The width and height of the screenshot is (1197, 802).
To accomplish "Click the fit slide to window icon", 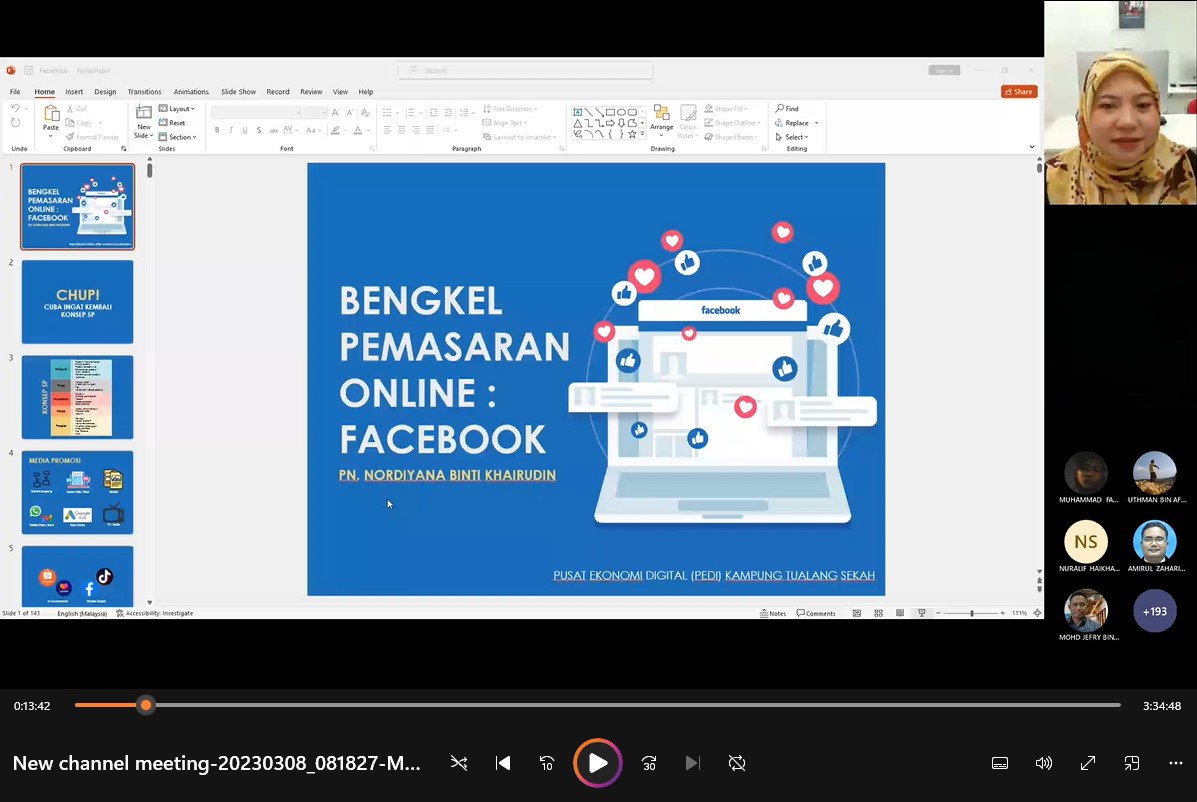I will click(x=1037, y=614).
